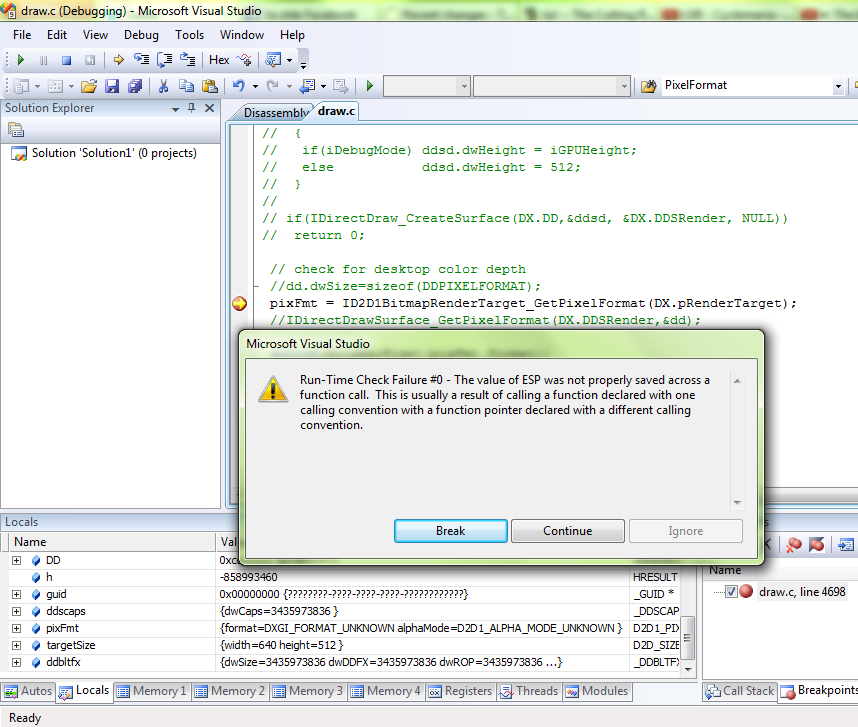Open the PixelFormat find combo dropdown arrow

tap(838, 86)
